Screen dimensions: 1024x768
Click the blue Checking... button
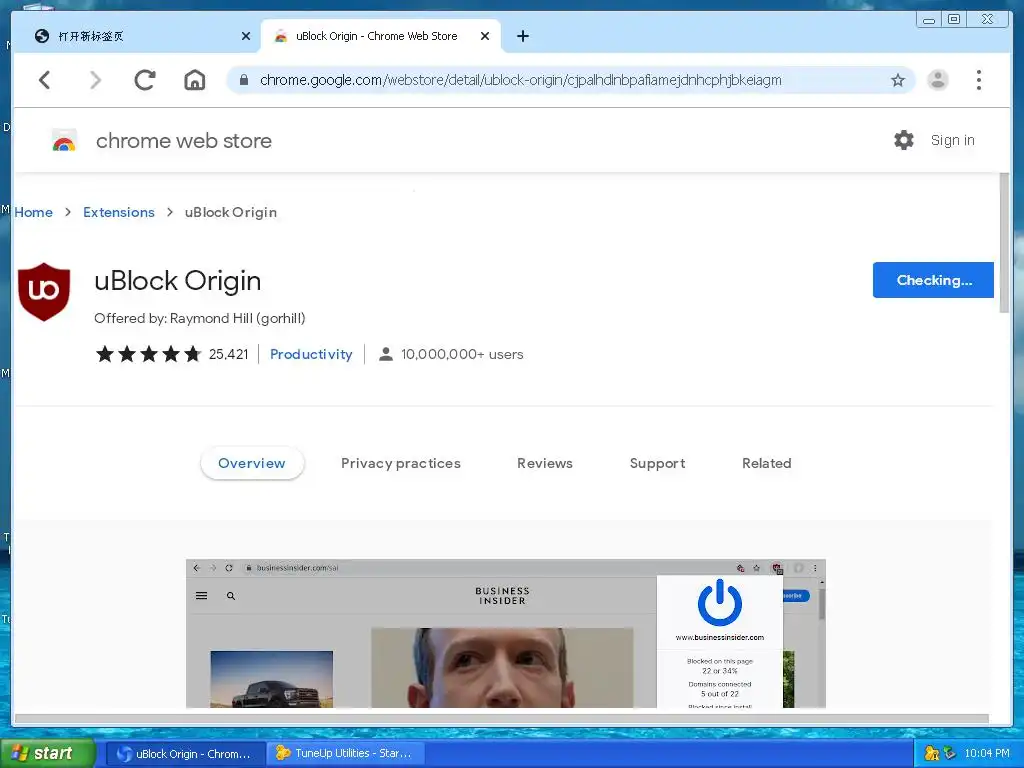(x=933, y=280)
